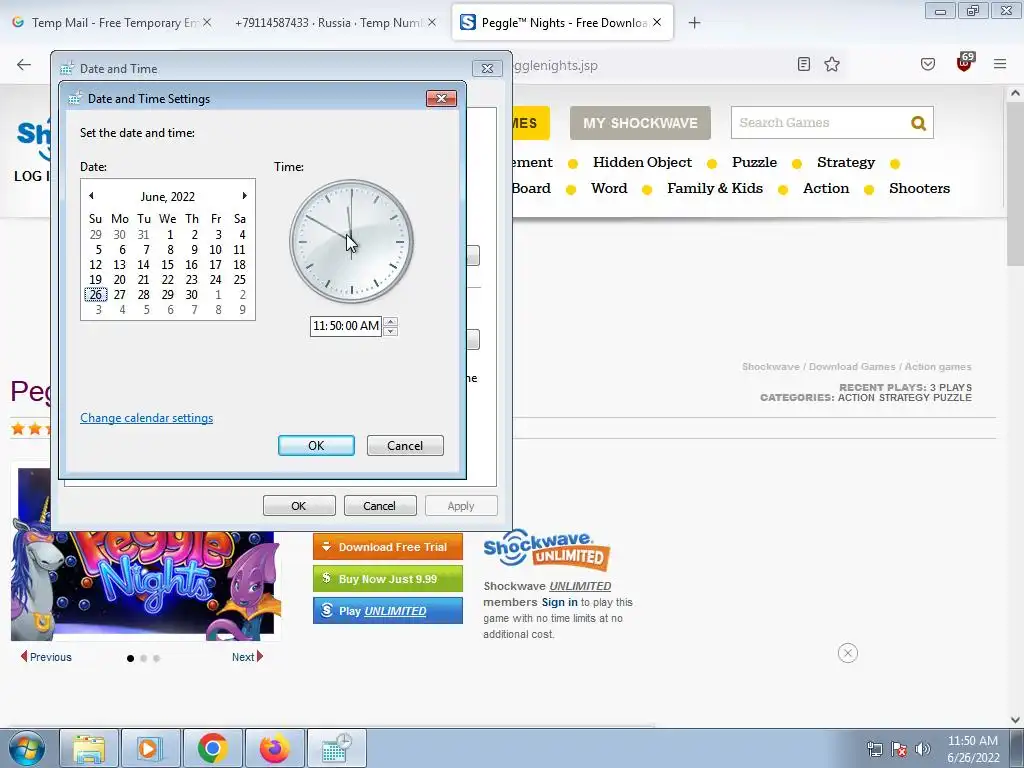Screen dimensions: 1024x768
Task: Open File Explorer from the taskbar
Action: click(89, 748)
